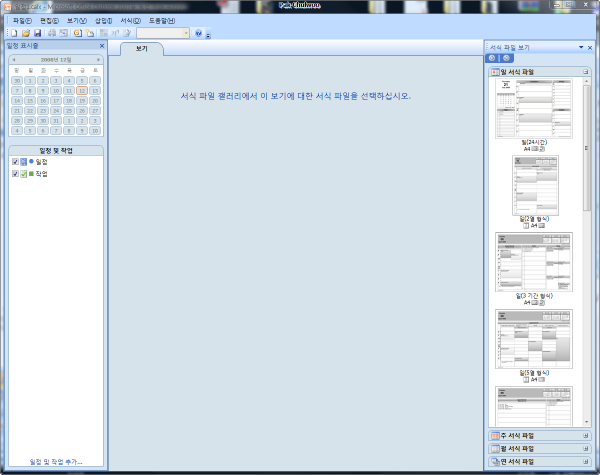Click the 일정 표시줄 panel title

23,46
